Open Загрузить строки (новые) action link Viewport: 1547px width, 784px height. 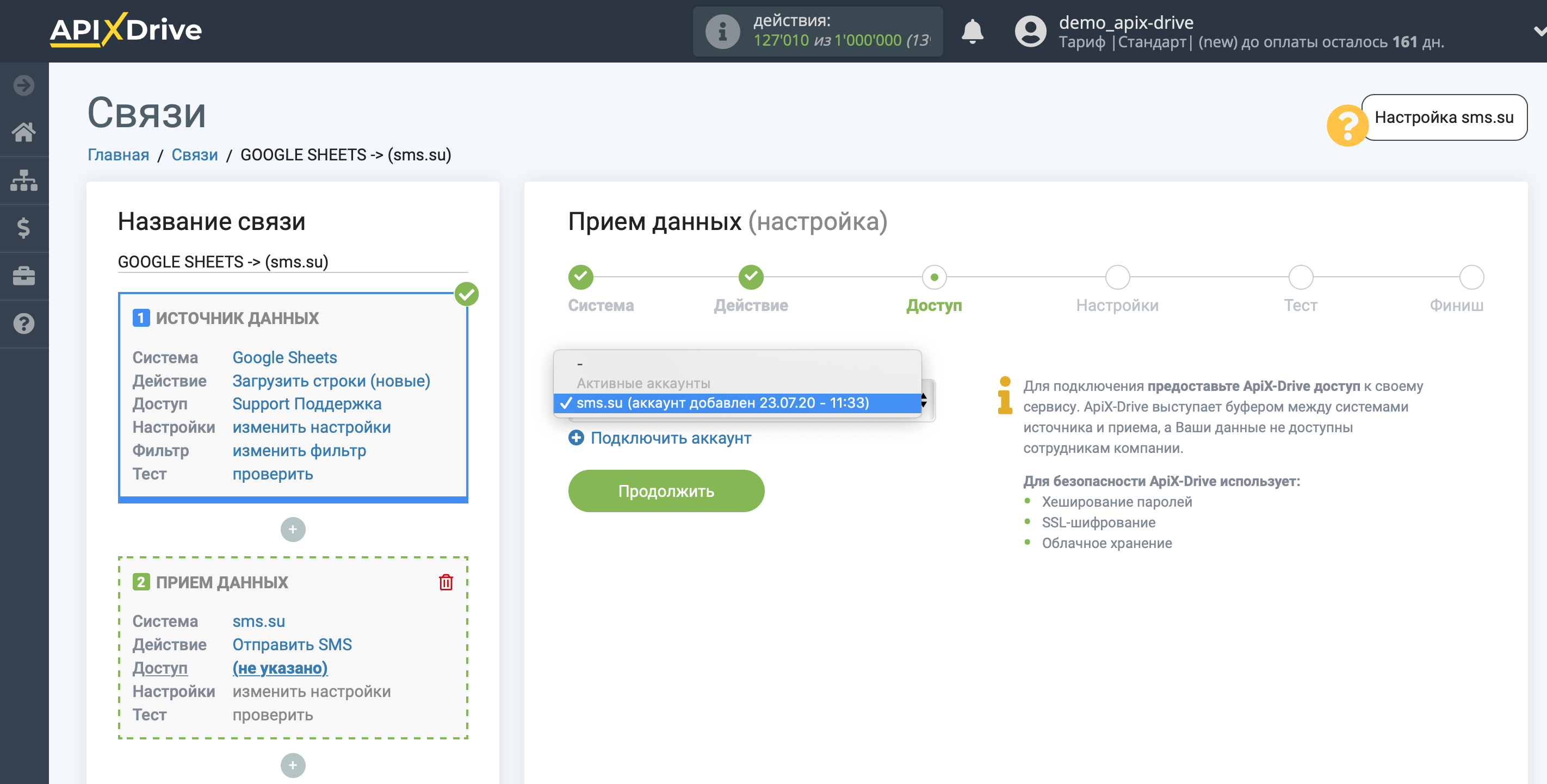(x=331, y=381)
